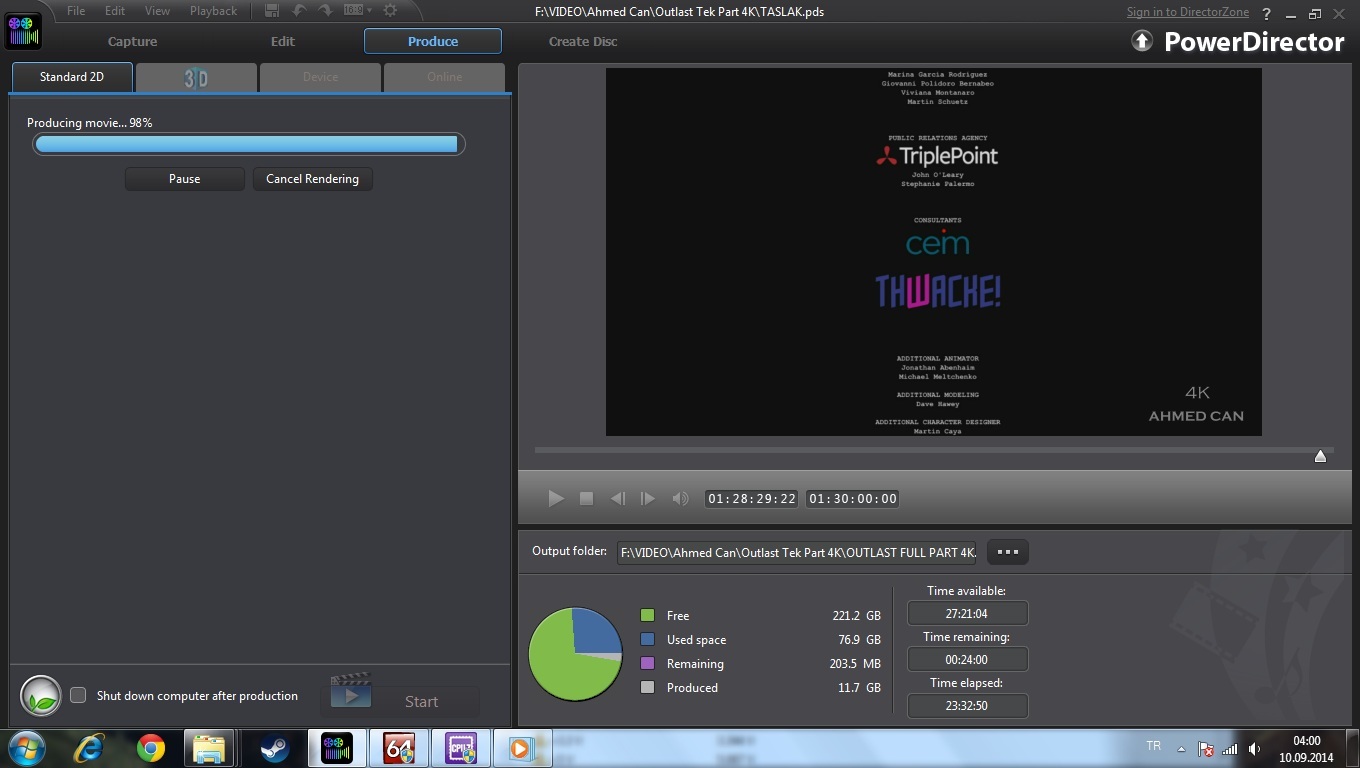Click Cancel Rendering button

tap(312, 179)
